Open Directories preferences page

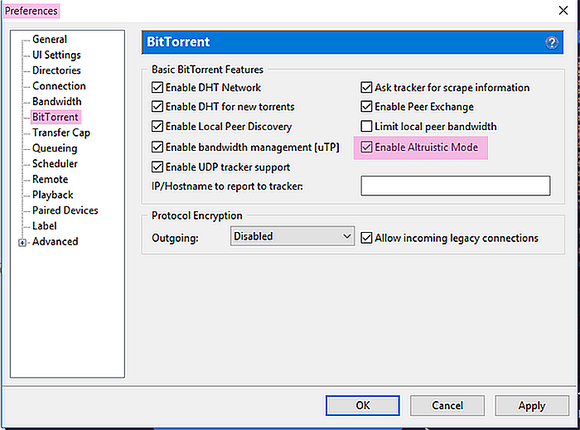click(x=56, y=70)
